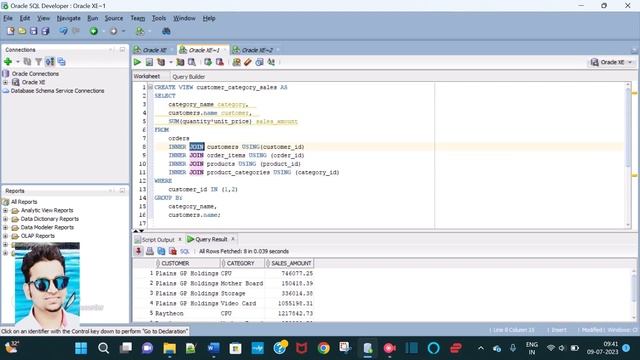This screenshot has height=360, width=640.
Task: Open File Explorer from the taskbar
Action: point(169,348)
